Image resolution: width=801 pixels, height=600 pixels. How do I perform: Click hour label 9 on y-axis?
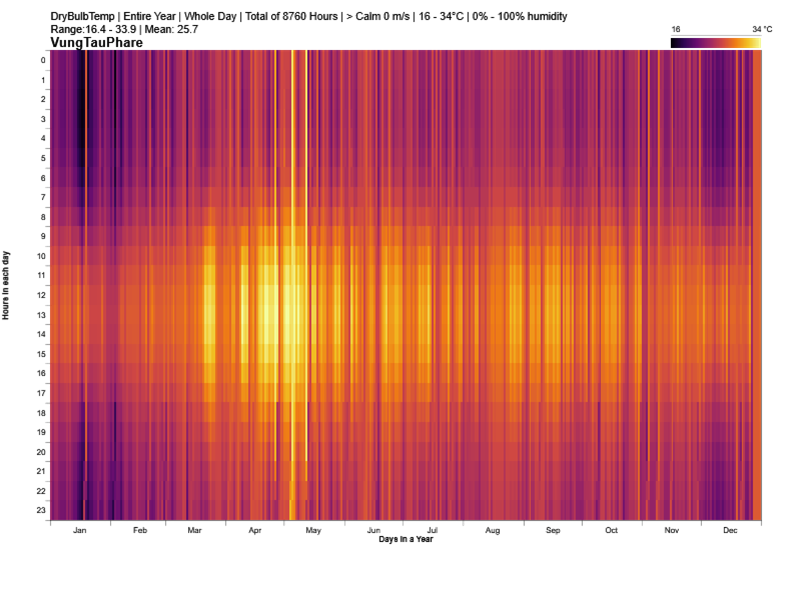coord(43,236)
